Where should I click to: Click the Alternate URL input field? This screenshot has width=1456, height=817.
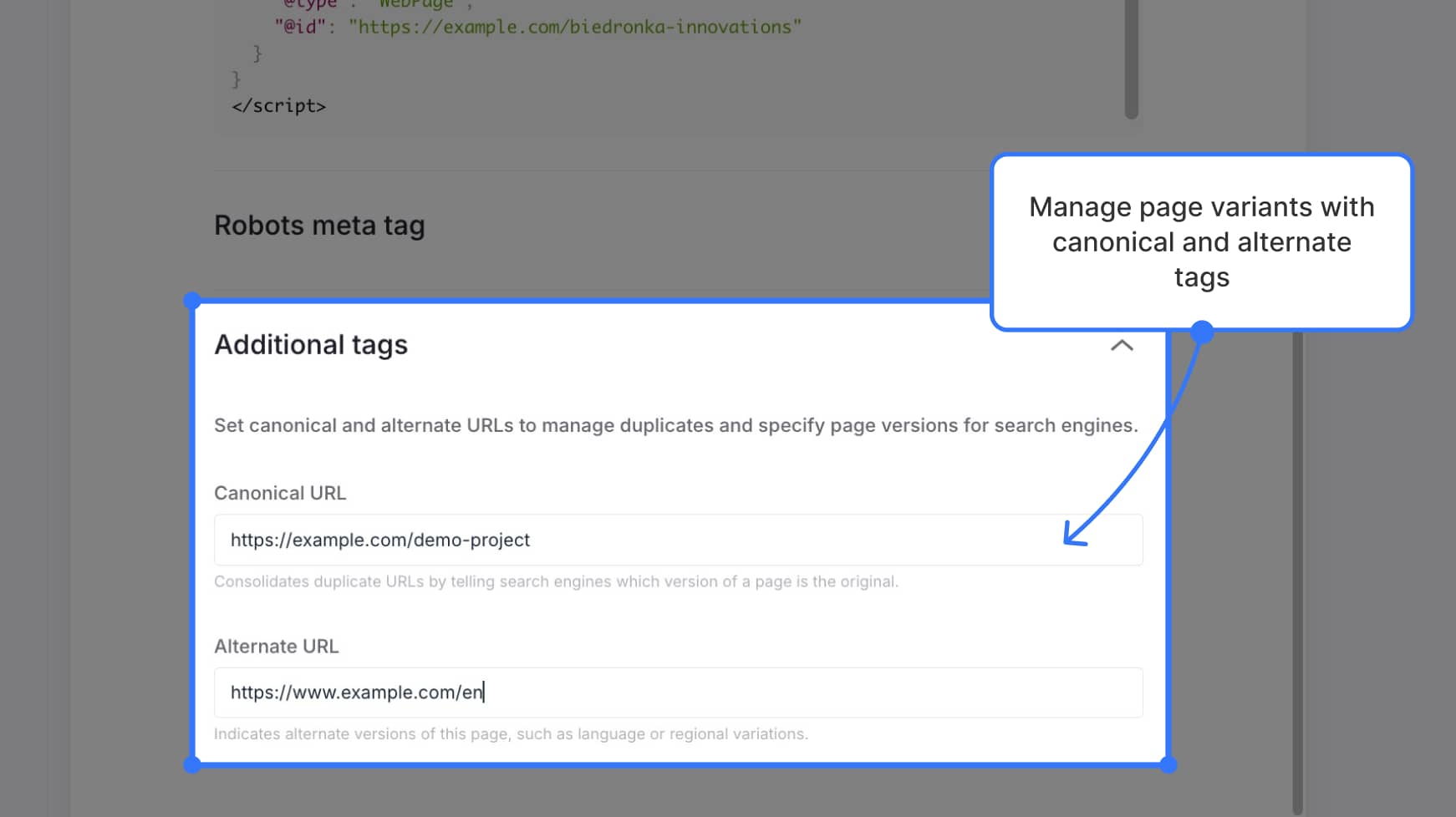678,693
